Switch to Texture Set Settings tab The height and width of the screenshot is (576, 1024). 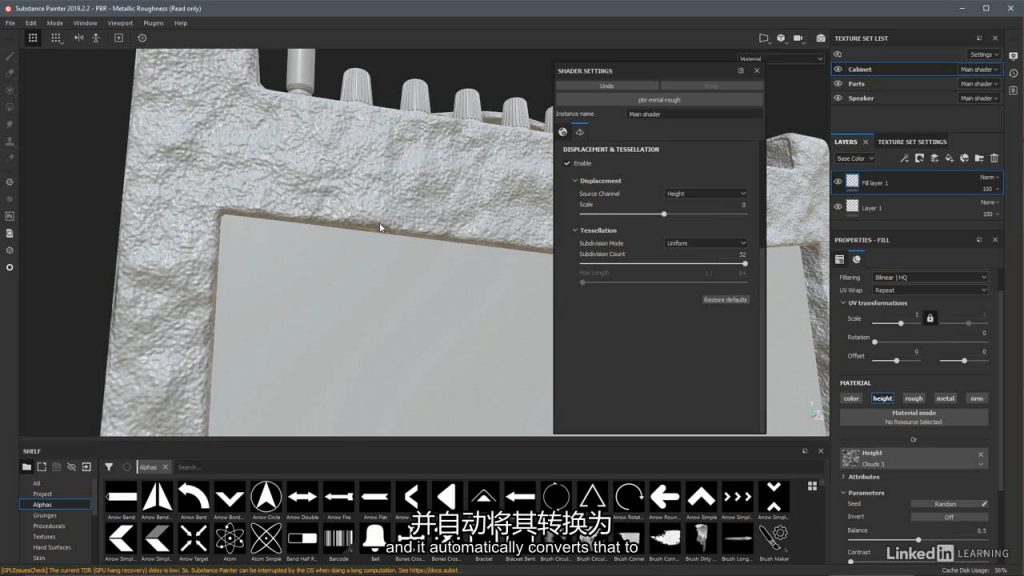click(x=912, y=142)
